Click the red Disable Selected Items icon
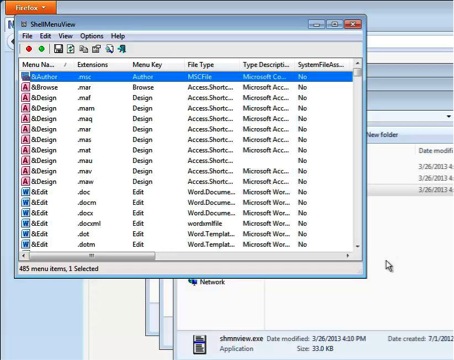The width and height of the screenshot is (454, 360). click(x=29, y=49)
